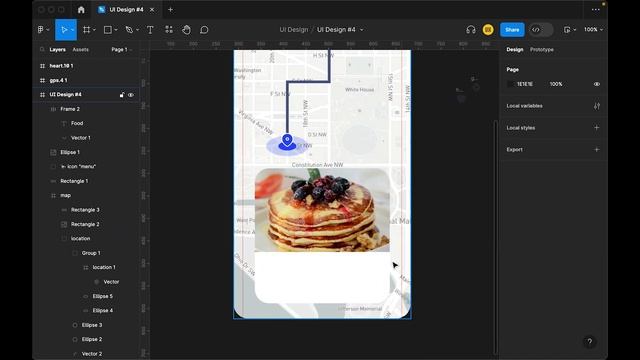Switch to the Assets tab
The width and height of the screenshot is (640, 360).
tap(80, 49)
